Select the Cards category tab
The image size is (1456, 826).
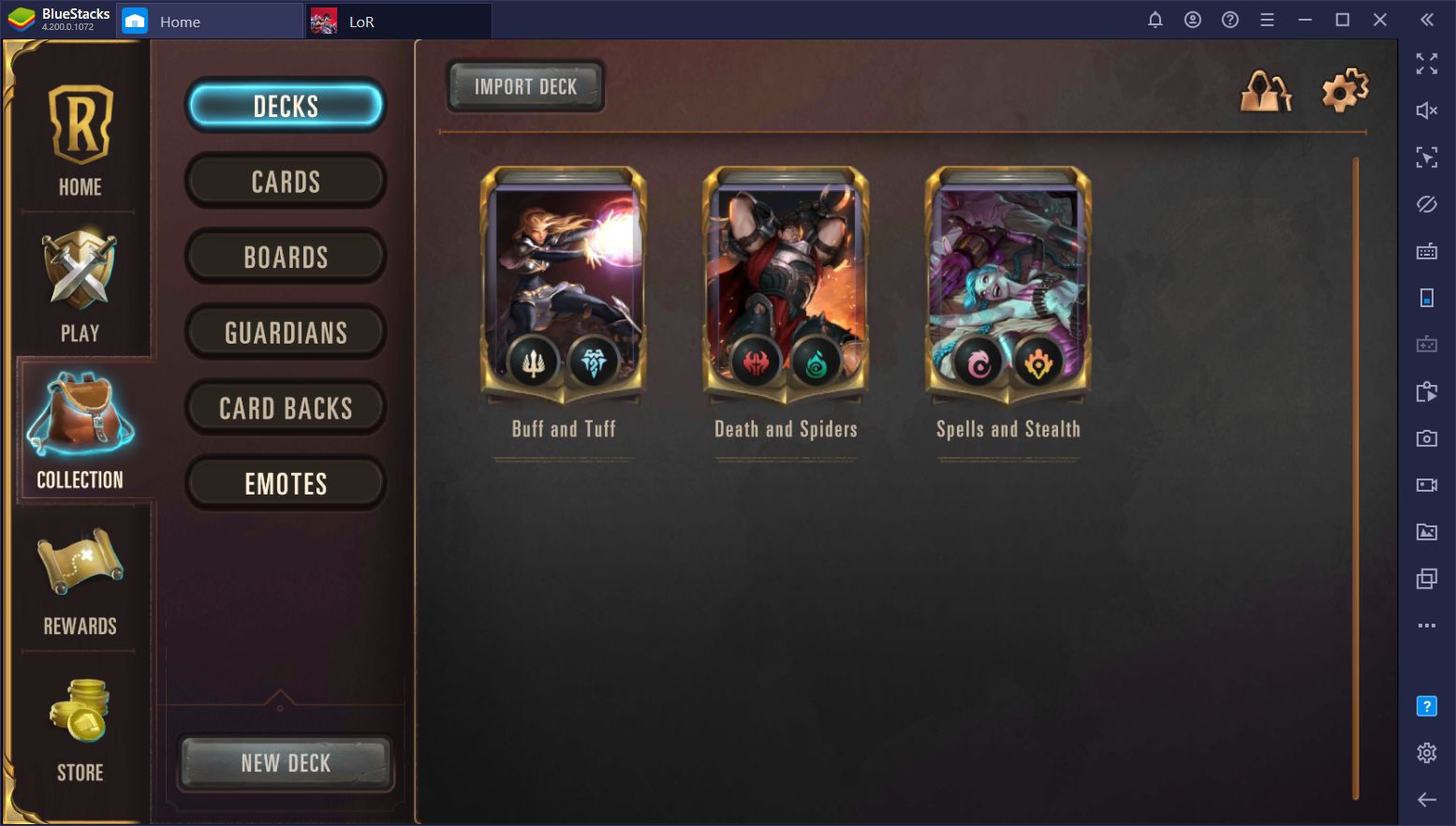(286, 182)
